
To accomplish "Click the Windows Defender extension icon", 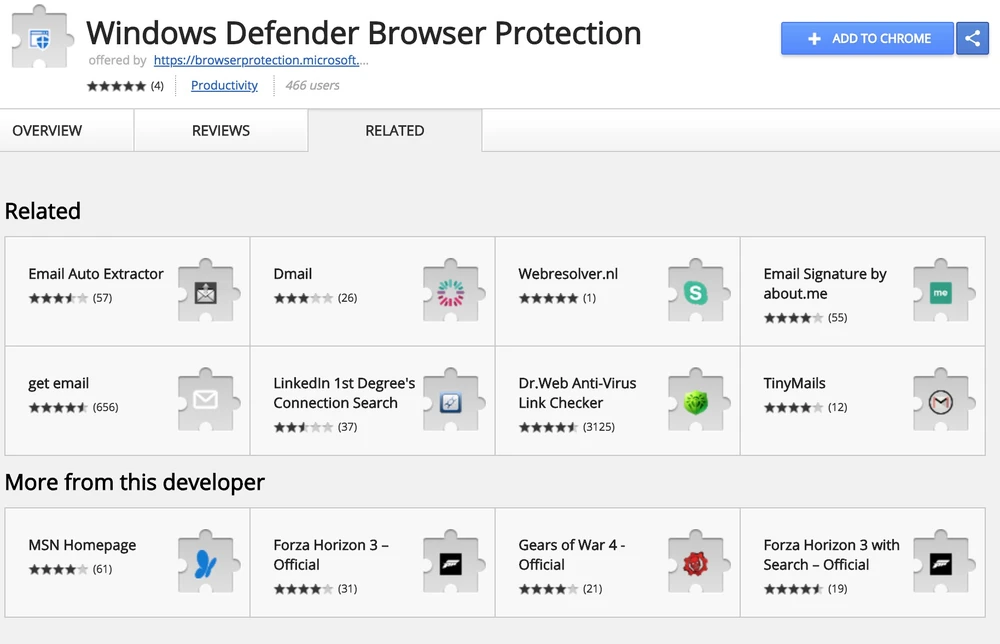I will 40,40.
